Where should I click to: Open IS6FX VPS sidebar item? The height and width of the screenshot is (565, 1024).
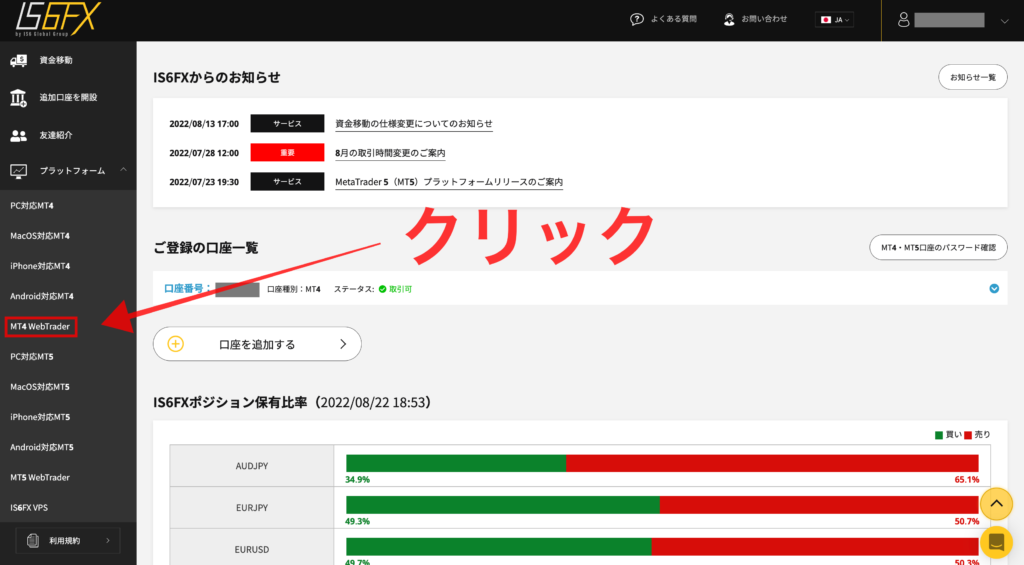coord(29,508)
